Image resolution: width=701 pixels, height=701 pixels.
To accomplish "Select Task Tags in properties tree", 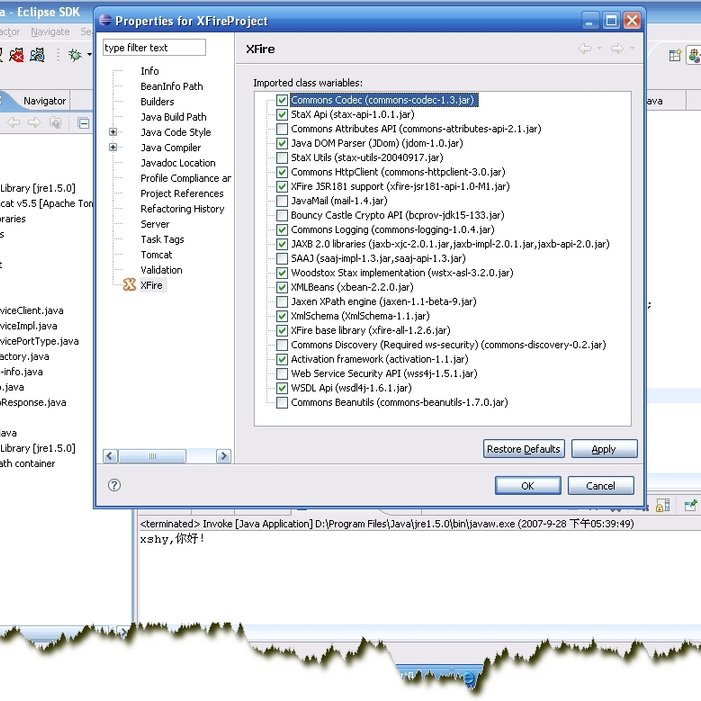I will (x=162, y=240).
